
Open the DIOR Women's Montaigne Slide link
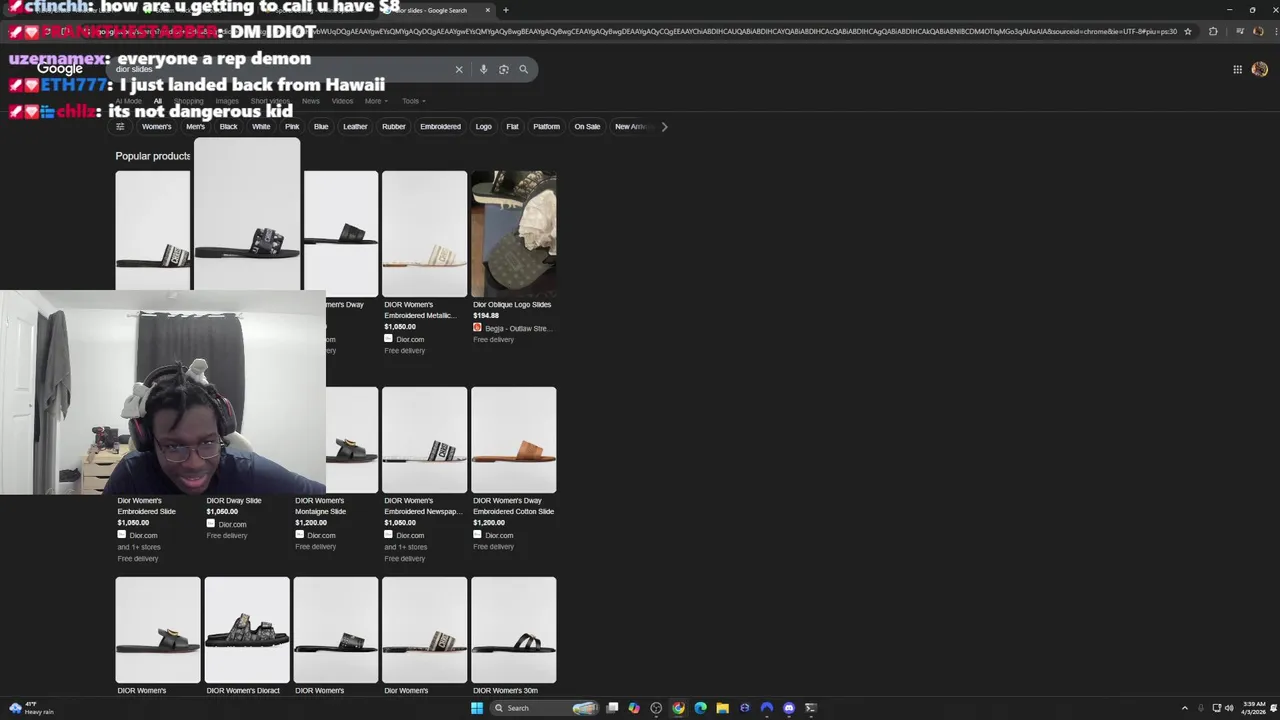coord(320,506)
